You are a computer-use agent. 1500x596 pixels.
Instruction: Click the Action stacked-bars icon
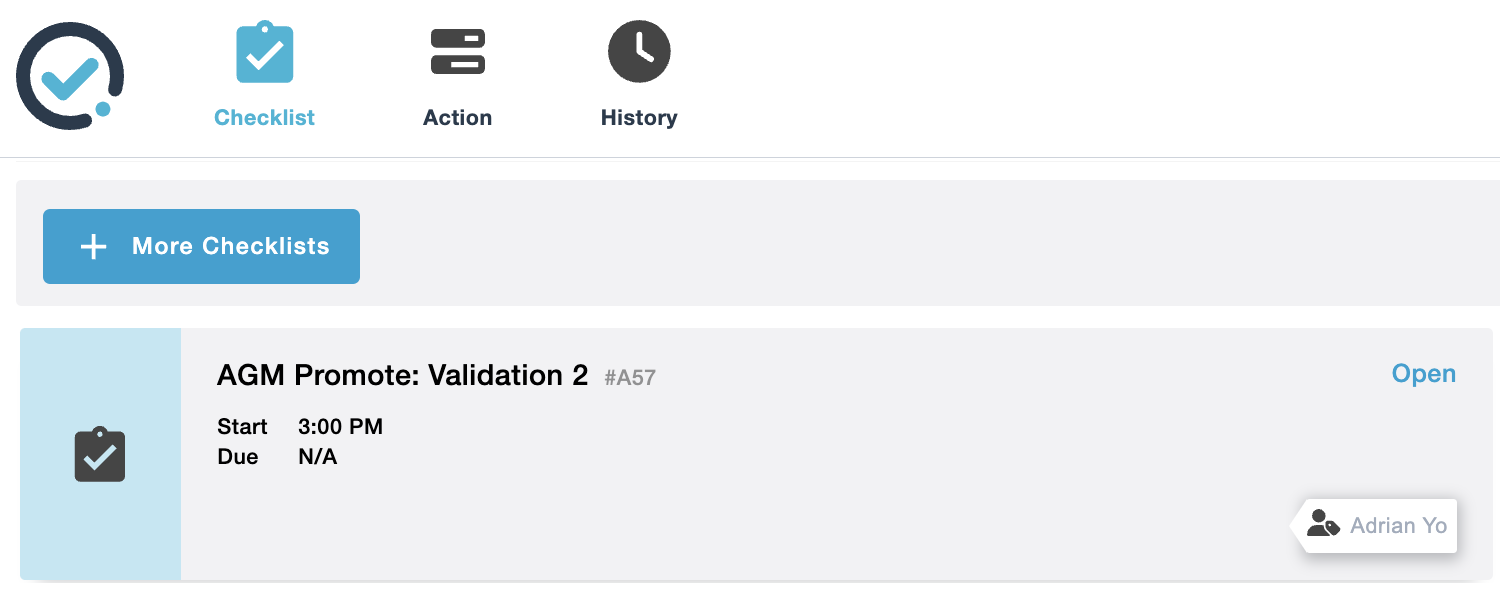pyautogui.click(x=457, y=50)
